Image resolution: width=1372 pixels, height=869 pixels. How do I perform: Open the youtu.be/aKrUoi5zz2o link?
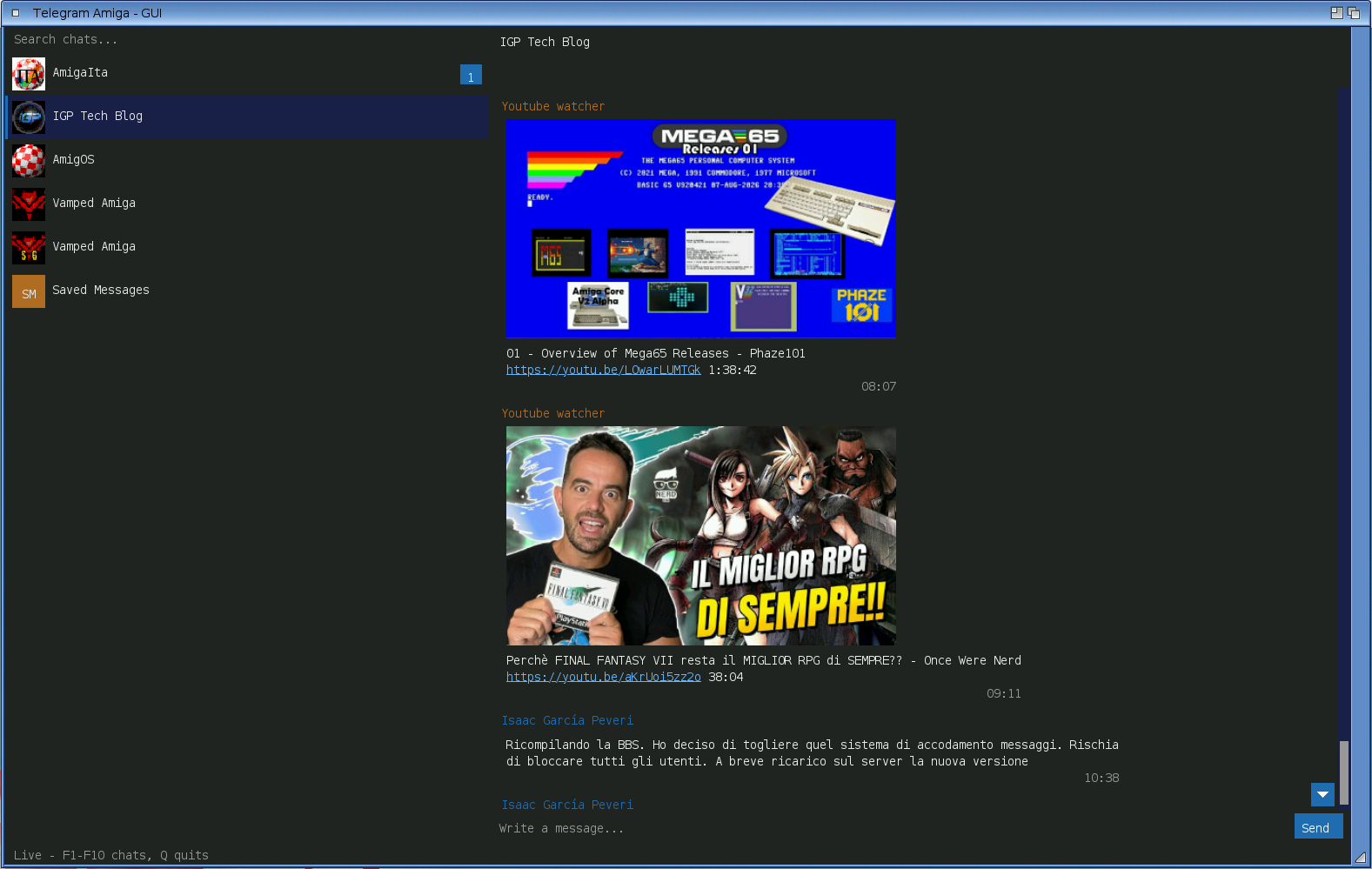(603, 677)
